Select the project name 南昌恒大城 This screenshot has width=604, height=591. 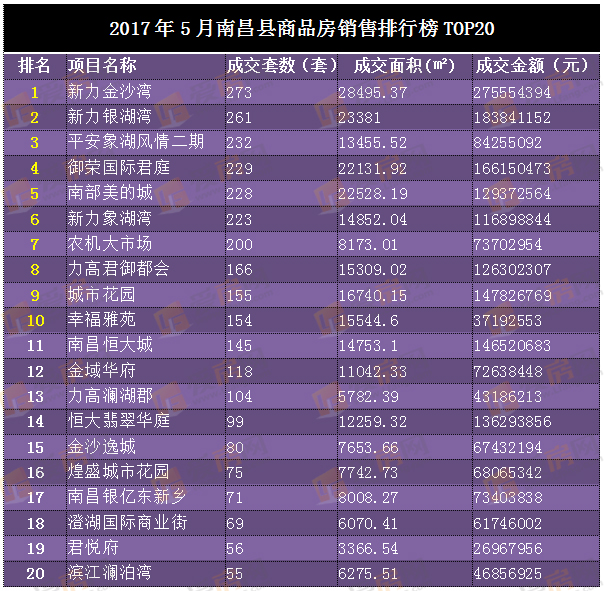coord(110,345)
